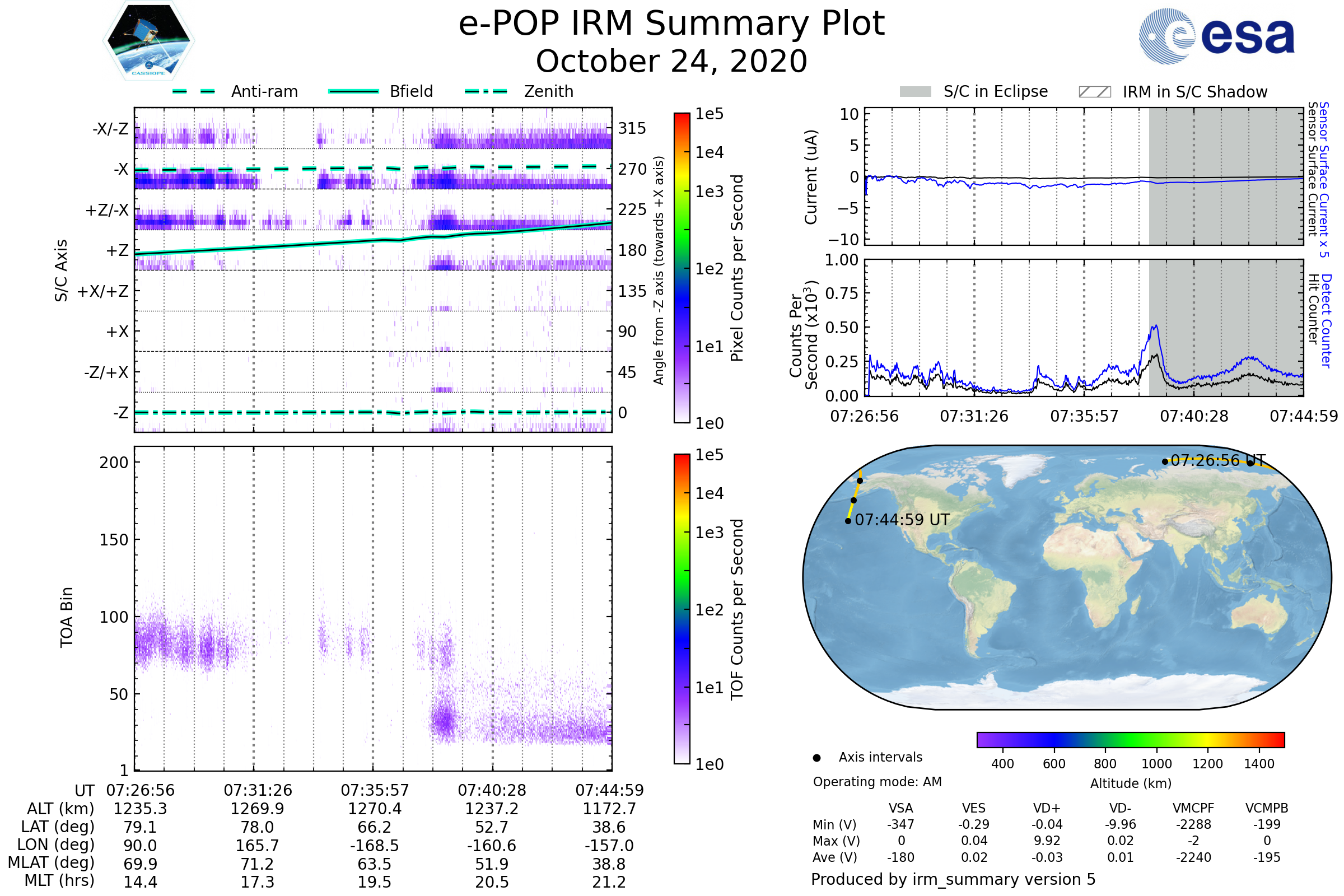Screen dimensions: 1344x896
Task: Click the ESA logo
Action: click(x=1216, y=36)
